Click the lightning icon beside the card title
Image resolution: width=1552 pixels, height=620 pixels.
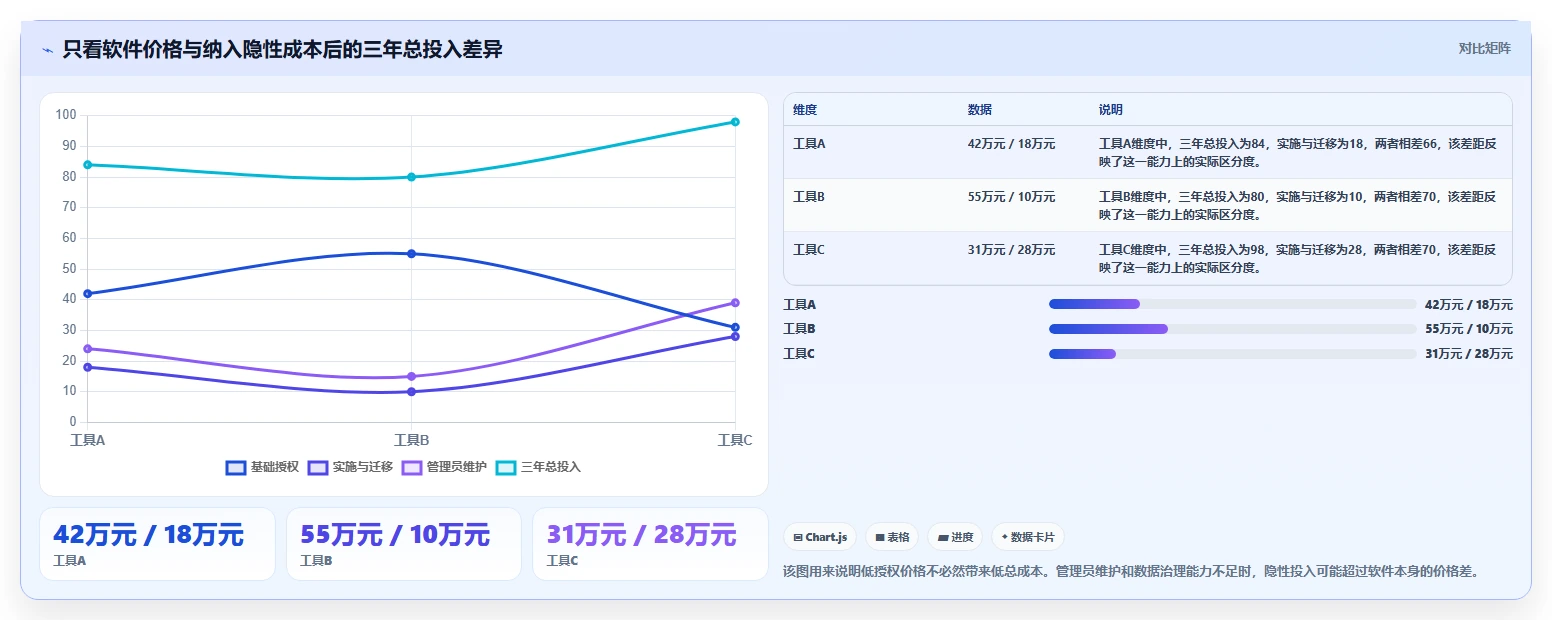(x=47, y=50)
